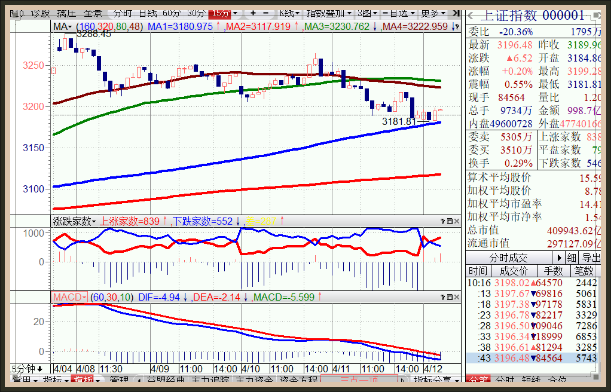
Task: Click the MA parameters (160,320,80,48)
Action: pyautogui.click(x=109, y=26)
